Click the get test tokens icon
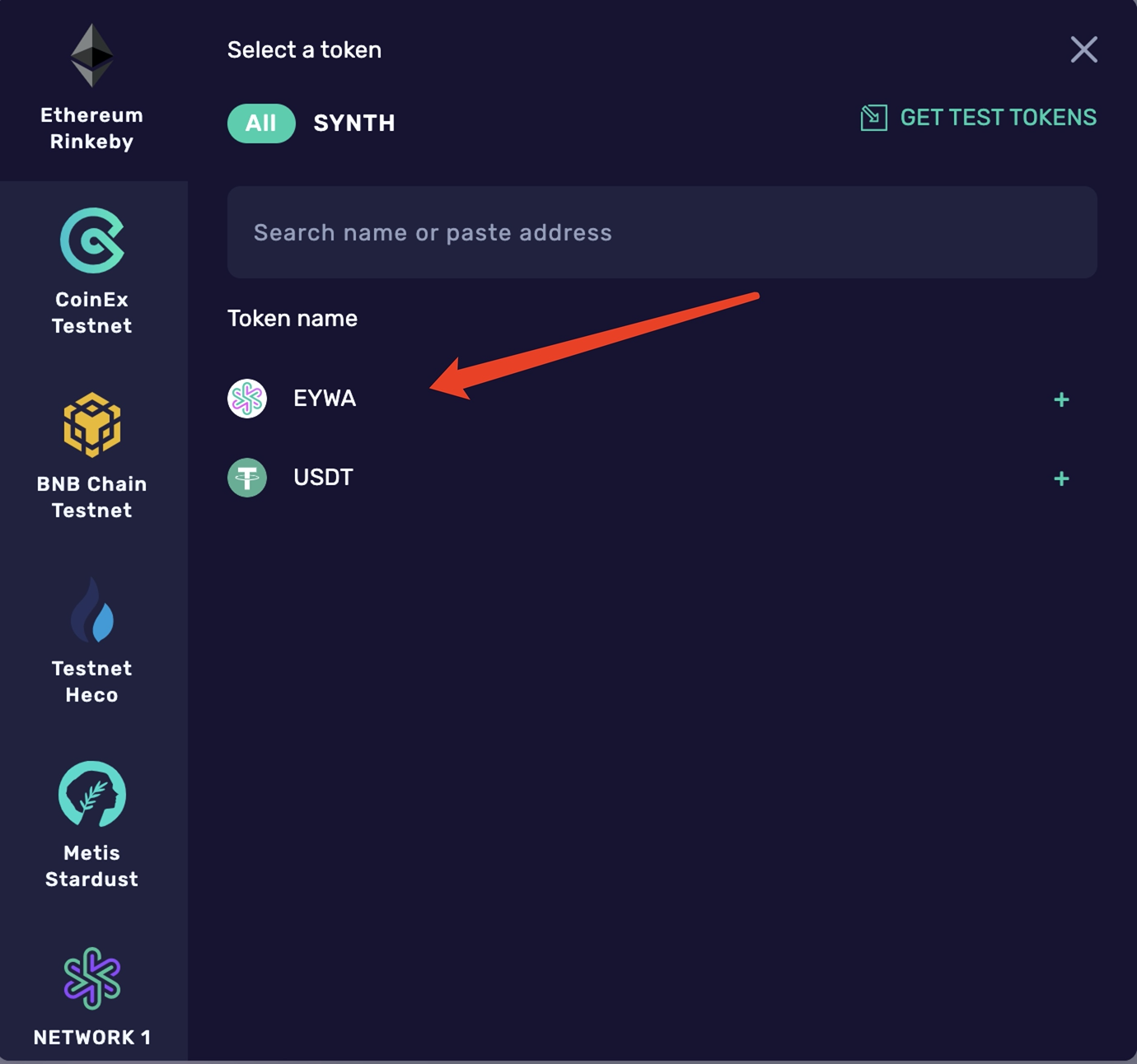Screen dimensions: 1137x1064 [x=873, y=118]
